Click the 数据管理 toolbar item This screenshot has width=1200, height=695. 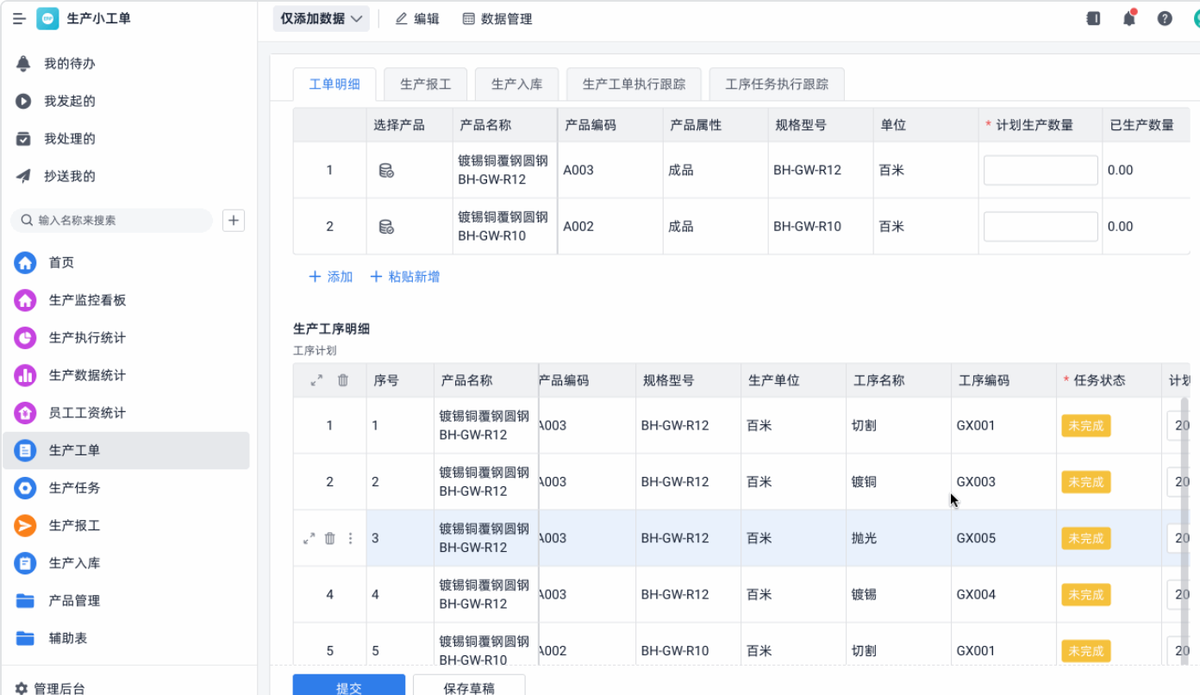point(497,19)
